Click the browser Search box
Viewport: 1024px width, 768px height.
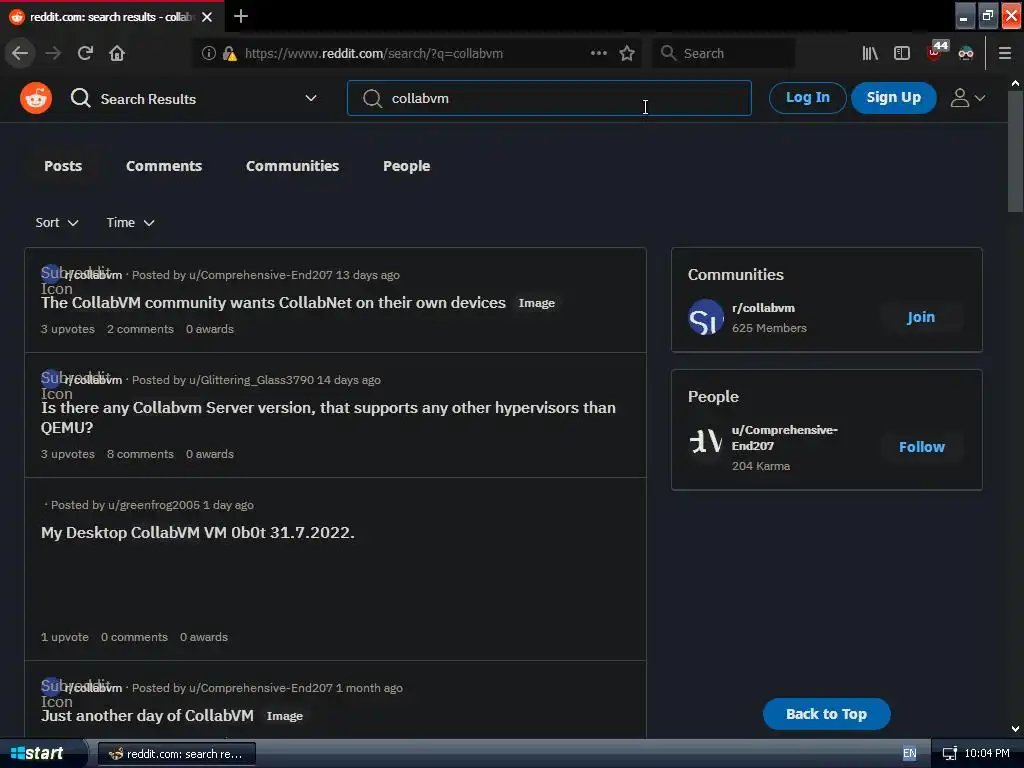[x=724, y=54]
